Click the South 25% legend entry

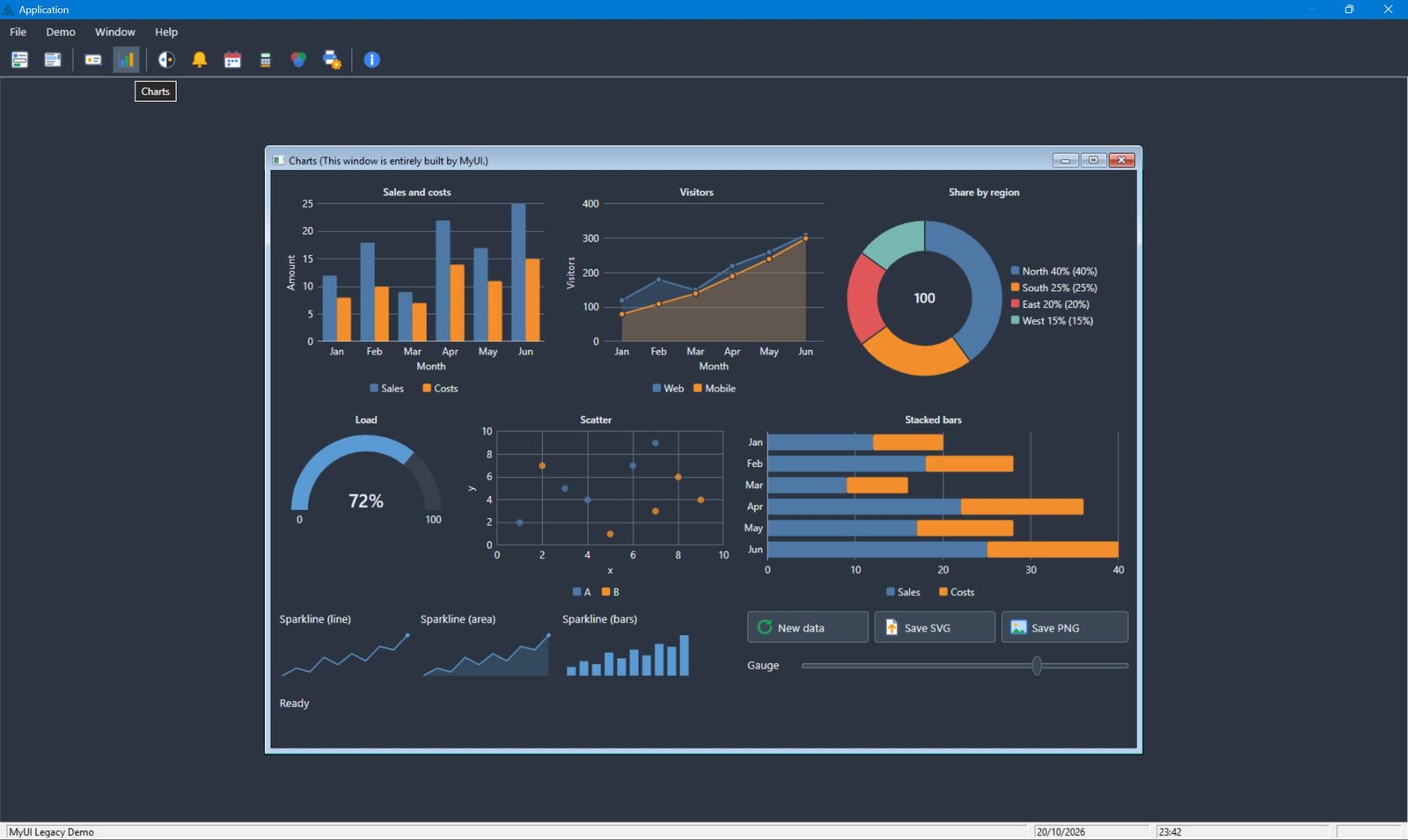(1054, 288)
